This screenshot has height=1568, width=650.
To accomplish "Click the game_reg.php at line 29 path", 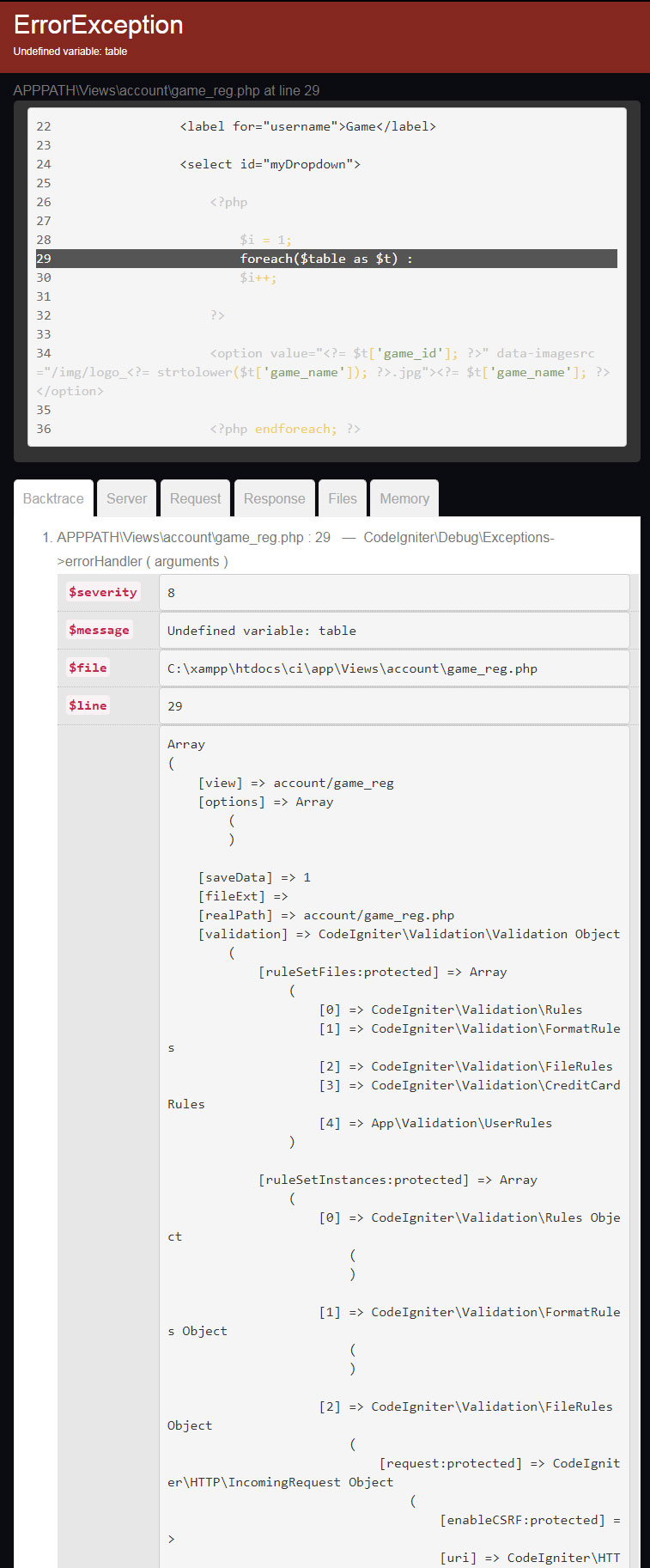I will [x=167, y=90].
